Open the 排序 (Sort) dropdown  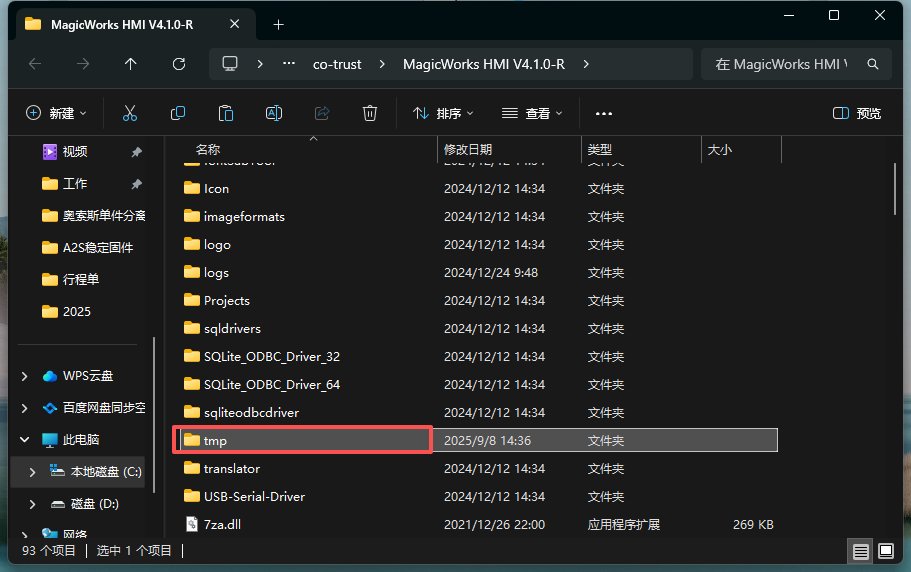tap(443, 113)
